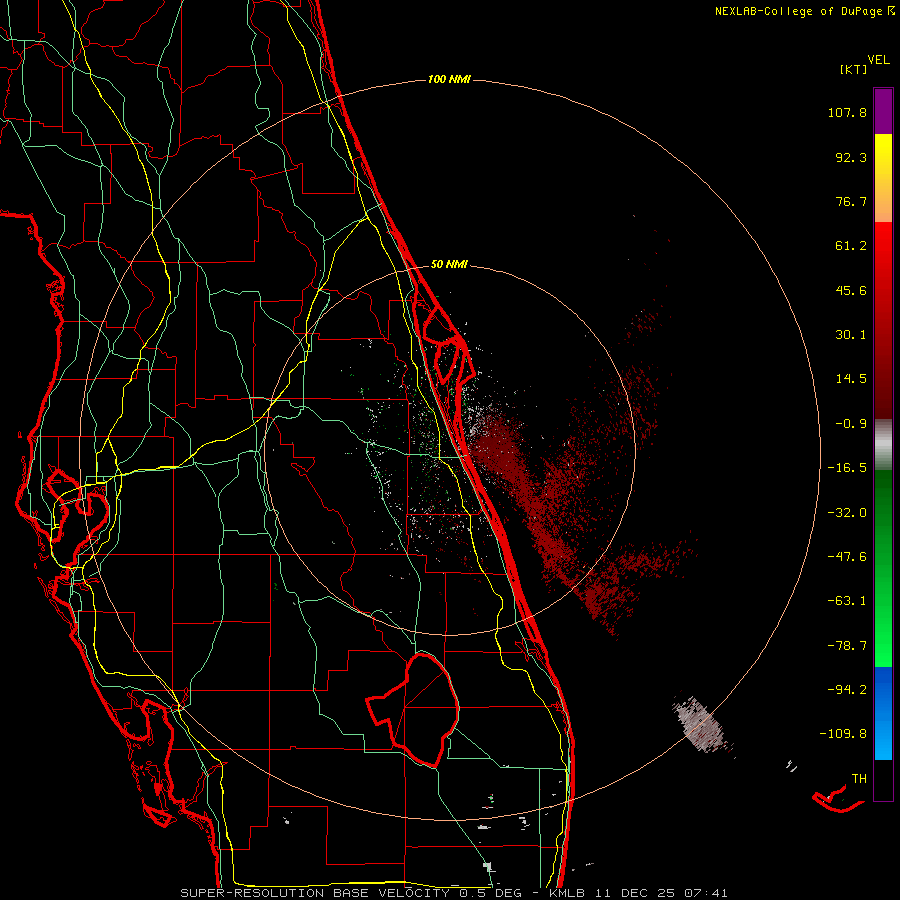The height and width of the screenshot is (900, 900).
Task: Select the yellow swatch on velocity scale
Action: tap(883, 155)
